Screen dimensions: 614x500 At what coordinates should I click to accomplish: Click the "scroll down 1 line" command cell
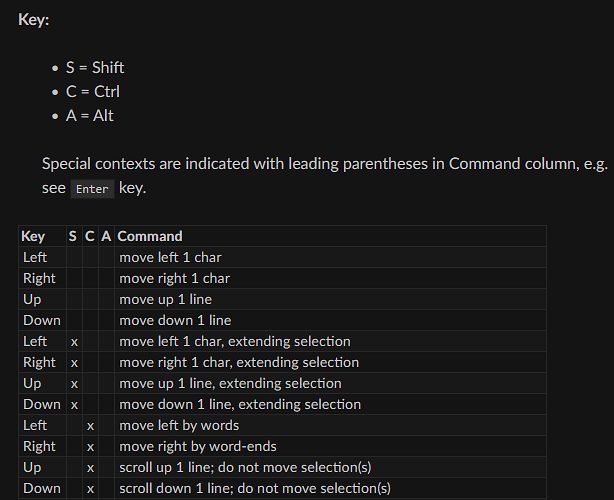click(254, 488)
